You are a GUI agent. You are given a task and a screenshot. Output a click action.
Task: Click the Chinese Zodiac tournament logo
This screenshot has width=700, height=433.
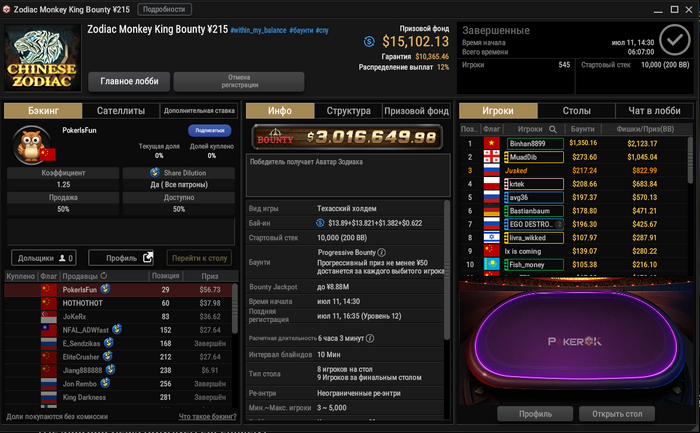pos(43,58)
